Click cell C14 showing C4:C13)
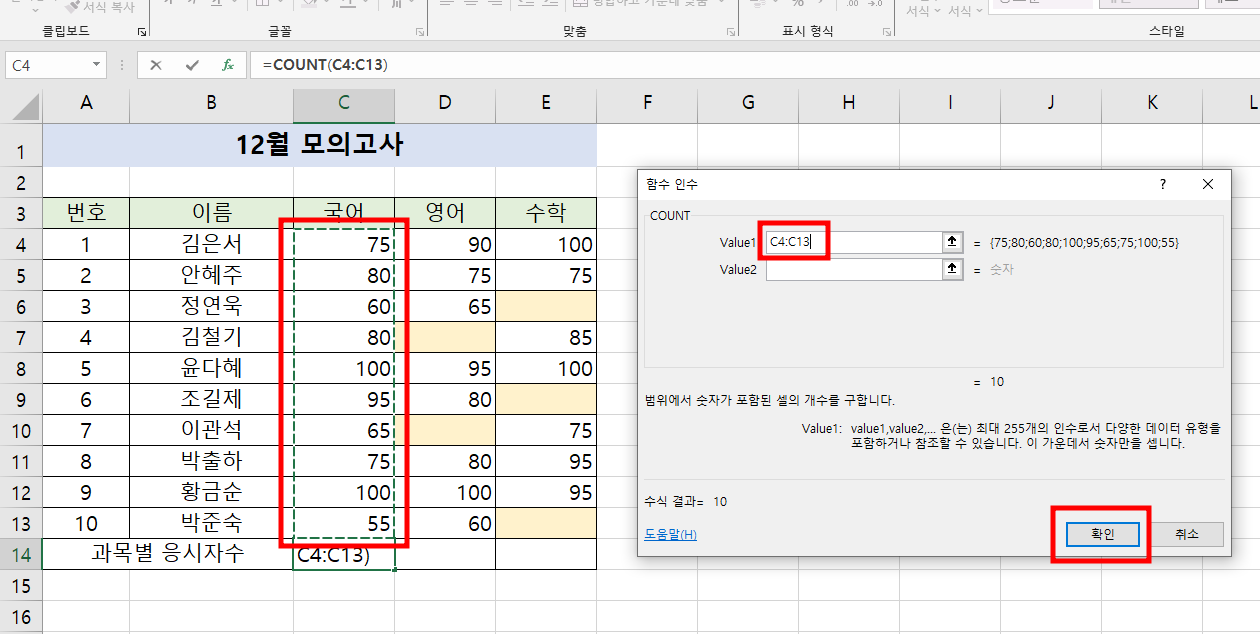1260x634 pixels. [344, 555]
